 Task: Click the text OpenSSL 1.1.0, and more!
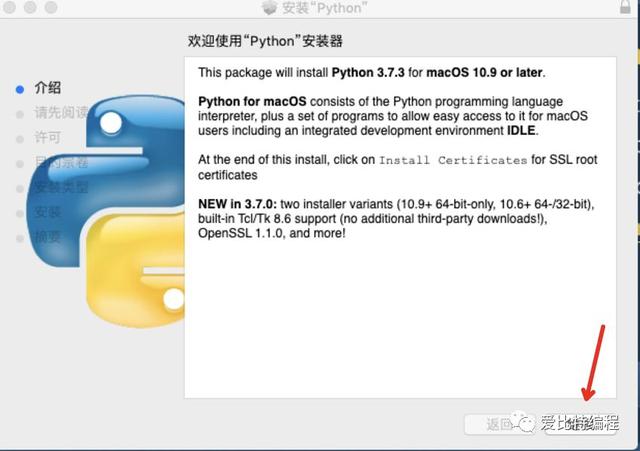pos(272,233)
